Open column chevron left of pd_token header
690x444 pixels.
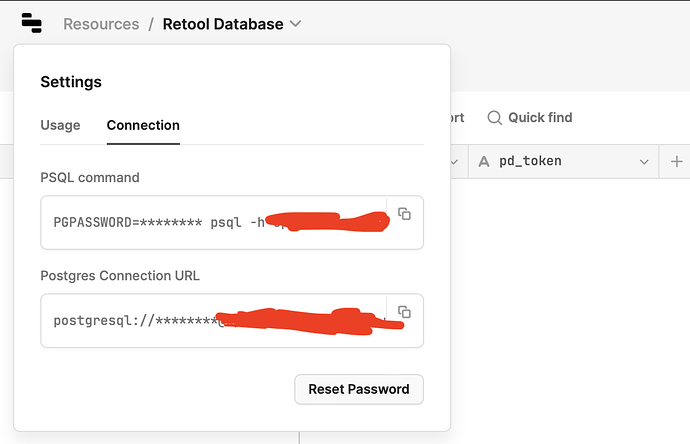click(x=455, y=162)
